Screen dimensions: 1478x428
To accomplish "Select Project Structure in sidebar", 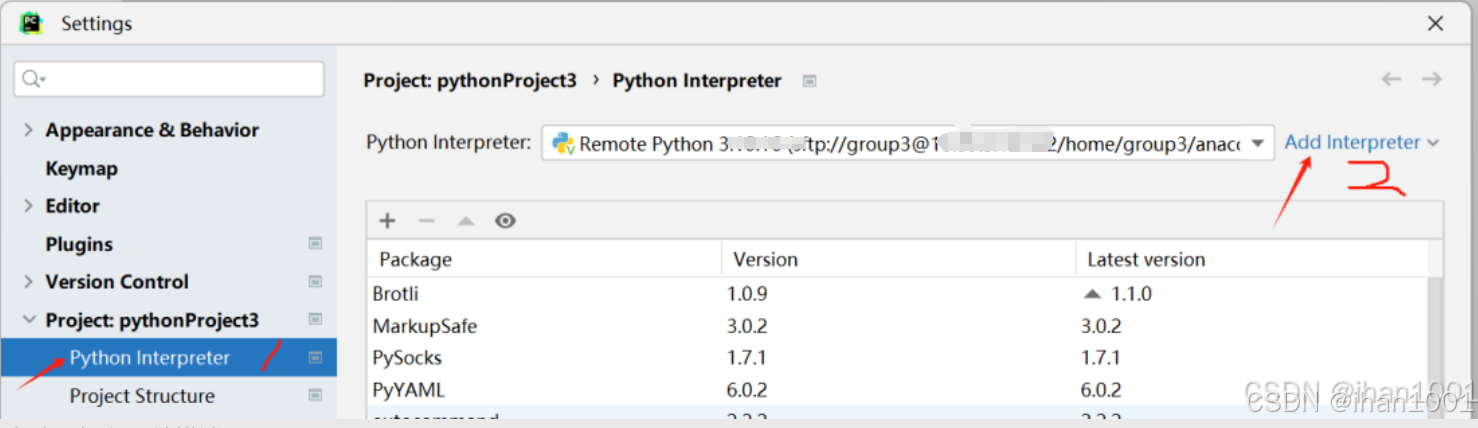I will click(142, 396).
